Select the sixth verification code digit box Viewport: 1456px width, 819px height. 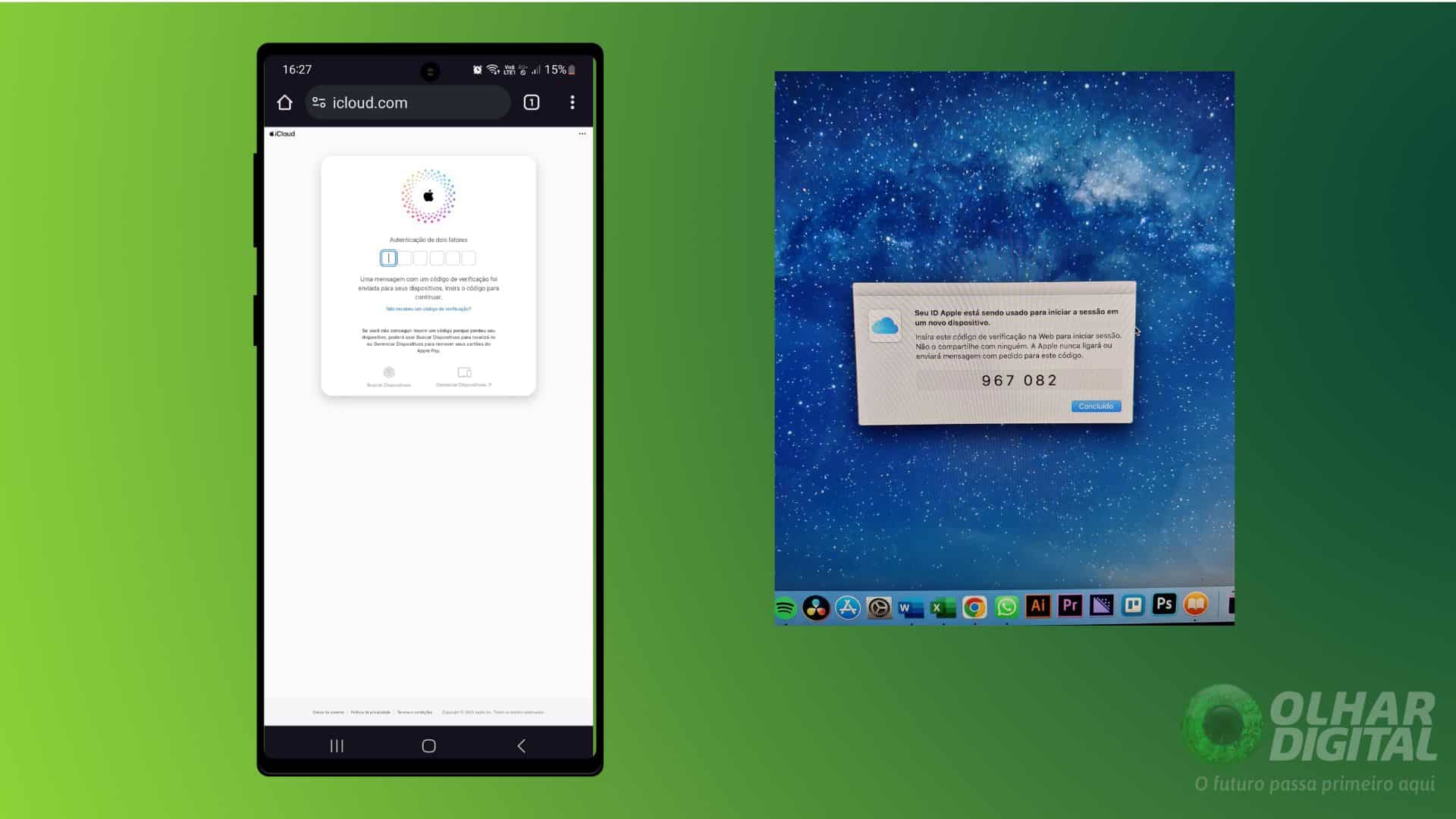(x=469, y=259)
